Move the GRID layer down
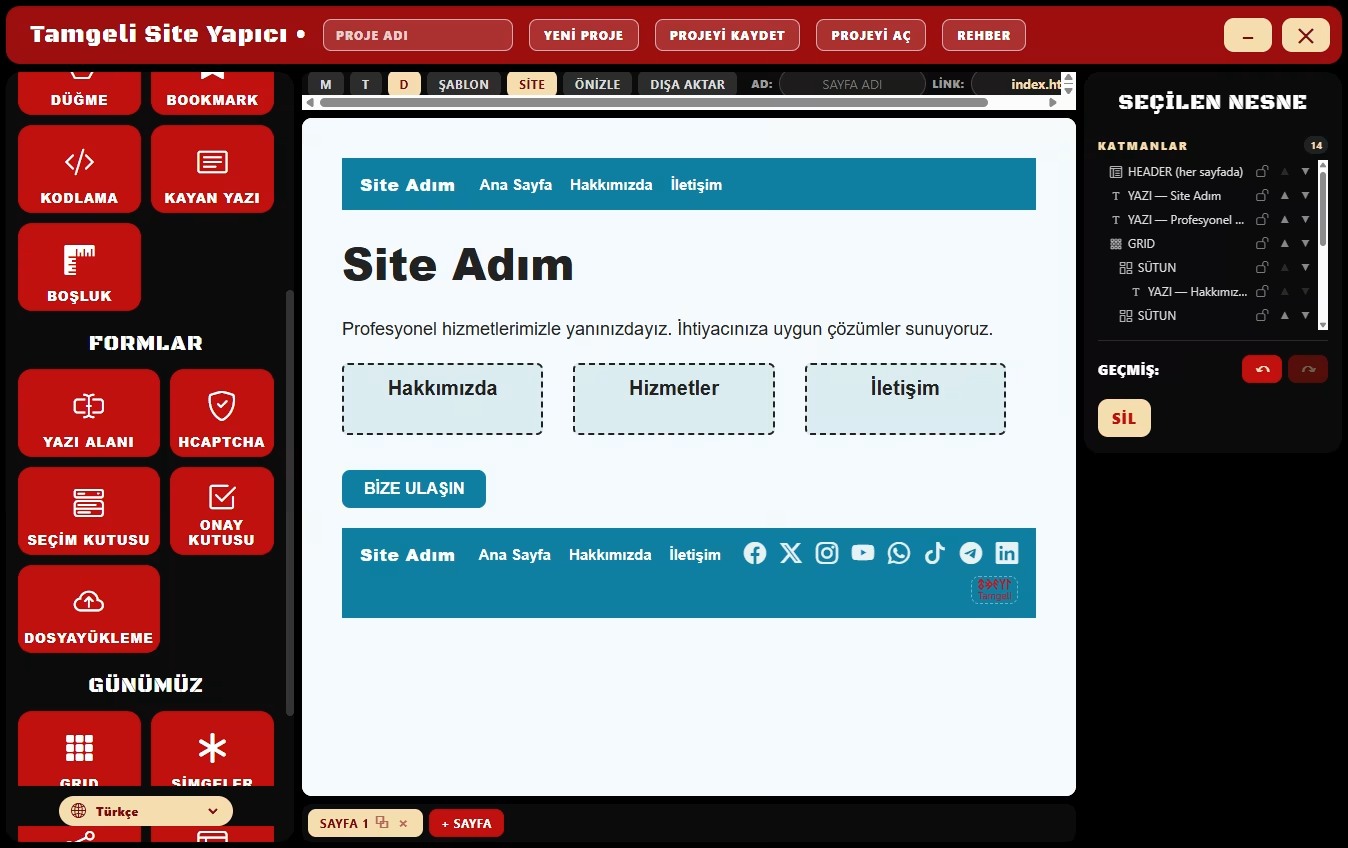Screen dimensions: 1348x848 (x=1305, y=243)
